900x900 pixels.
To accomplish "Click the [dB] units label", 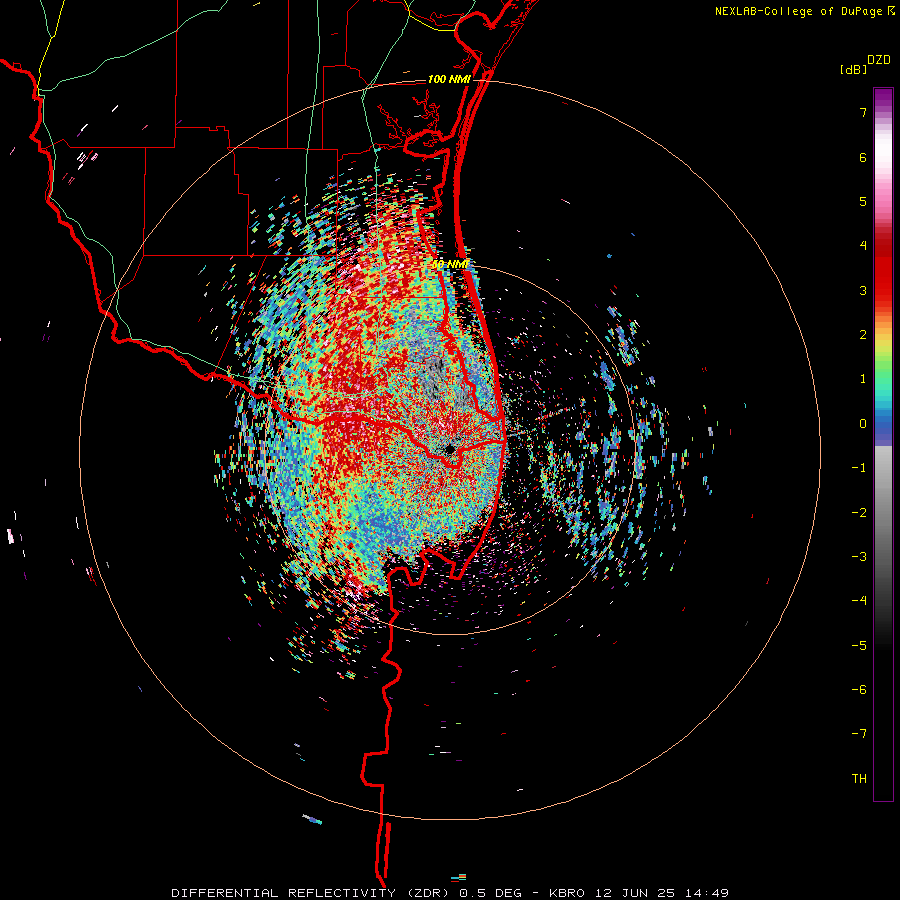I will coord(853,69).
